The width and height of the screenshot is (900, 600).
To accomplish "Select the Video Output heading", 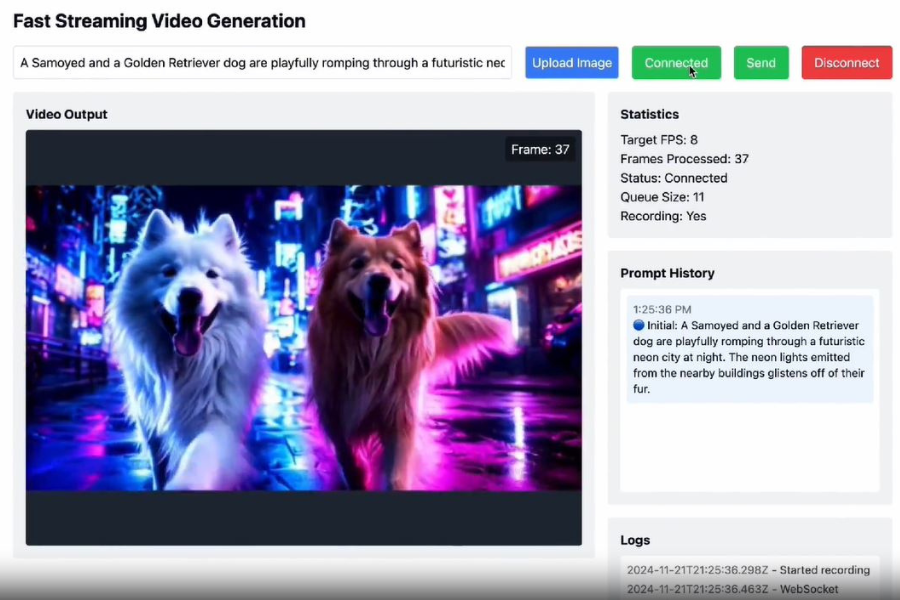I will click(67, 114).
